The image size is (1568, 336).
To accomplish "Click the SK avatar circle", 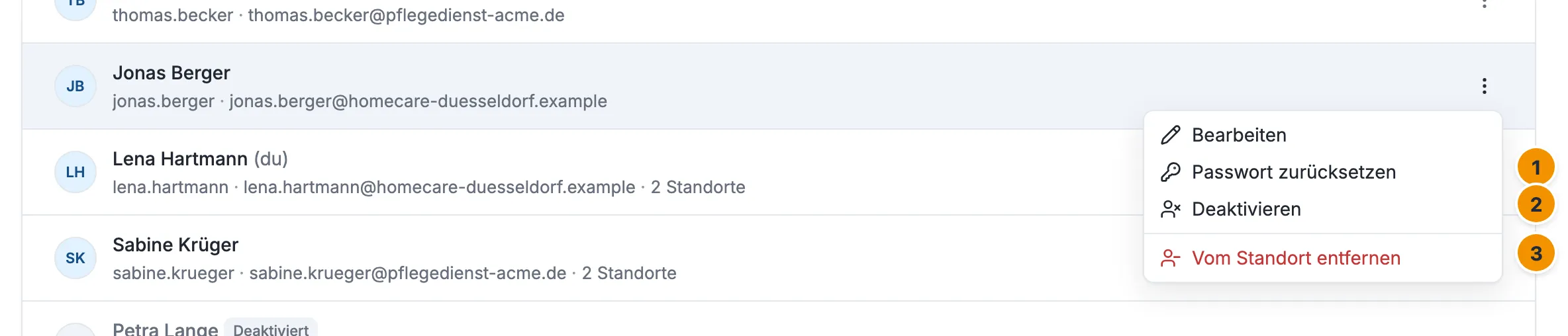I will coord(75,258).
